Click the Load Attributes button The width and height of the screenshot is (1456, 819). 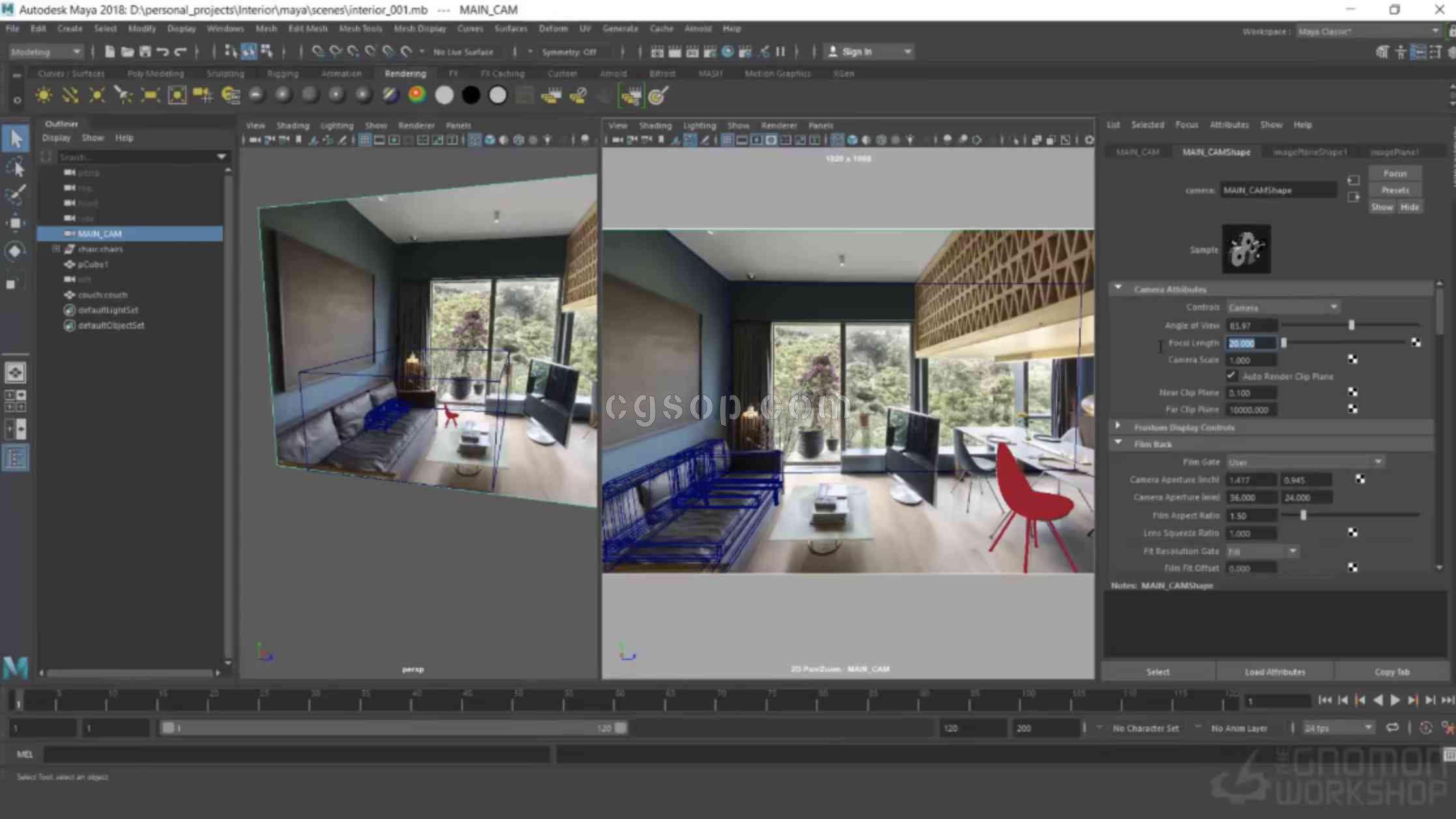point(1275,672)
